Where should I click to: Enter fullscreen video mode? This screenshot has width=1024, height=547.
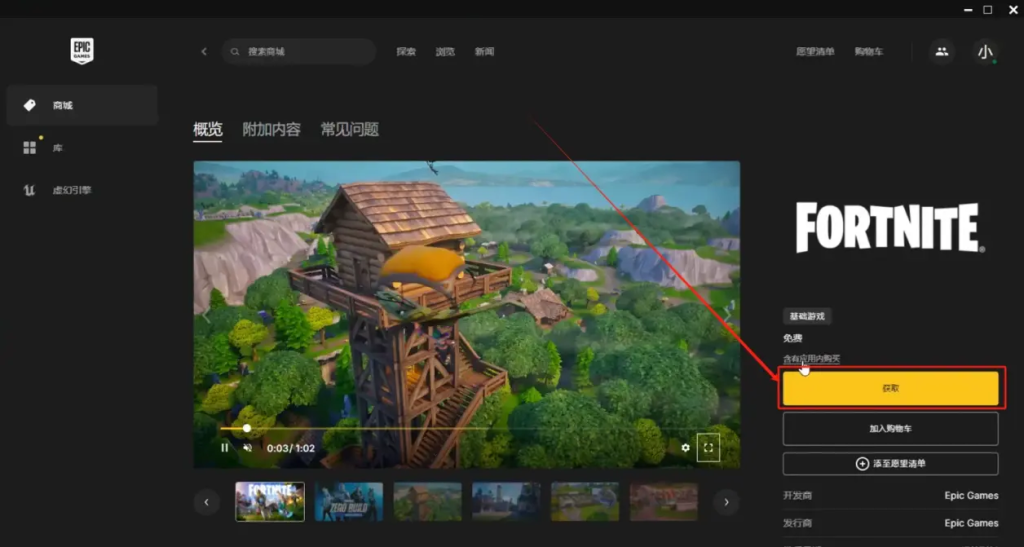708,448
